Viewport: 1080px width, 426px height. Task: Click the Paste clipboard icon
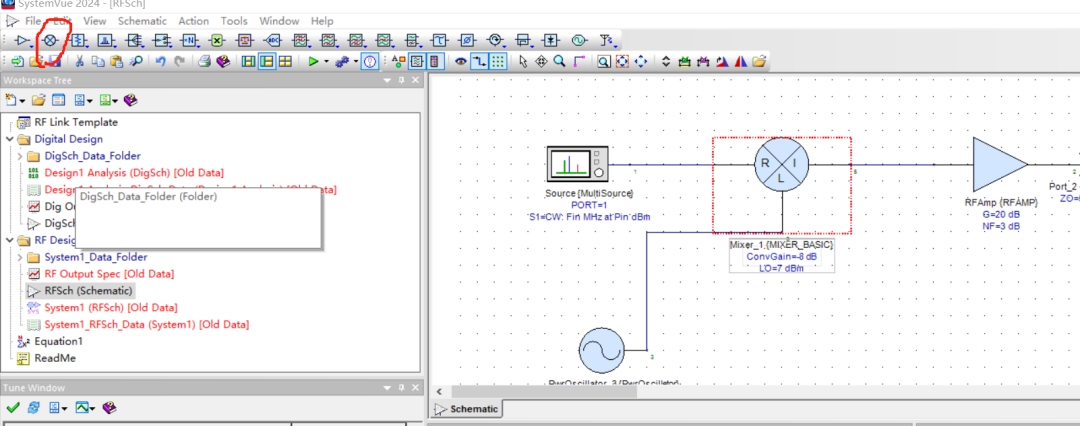click(x=116, y=61)
